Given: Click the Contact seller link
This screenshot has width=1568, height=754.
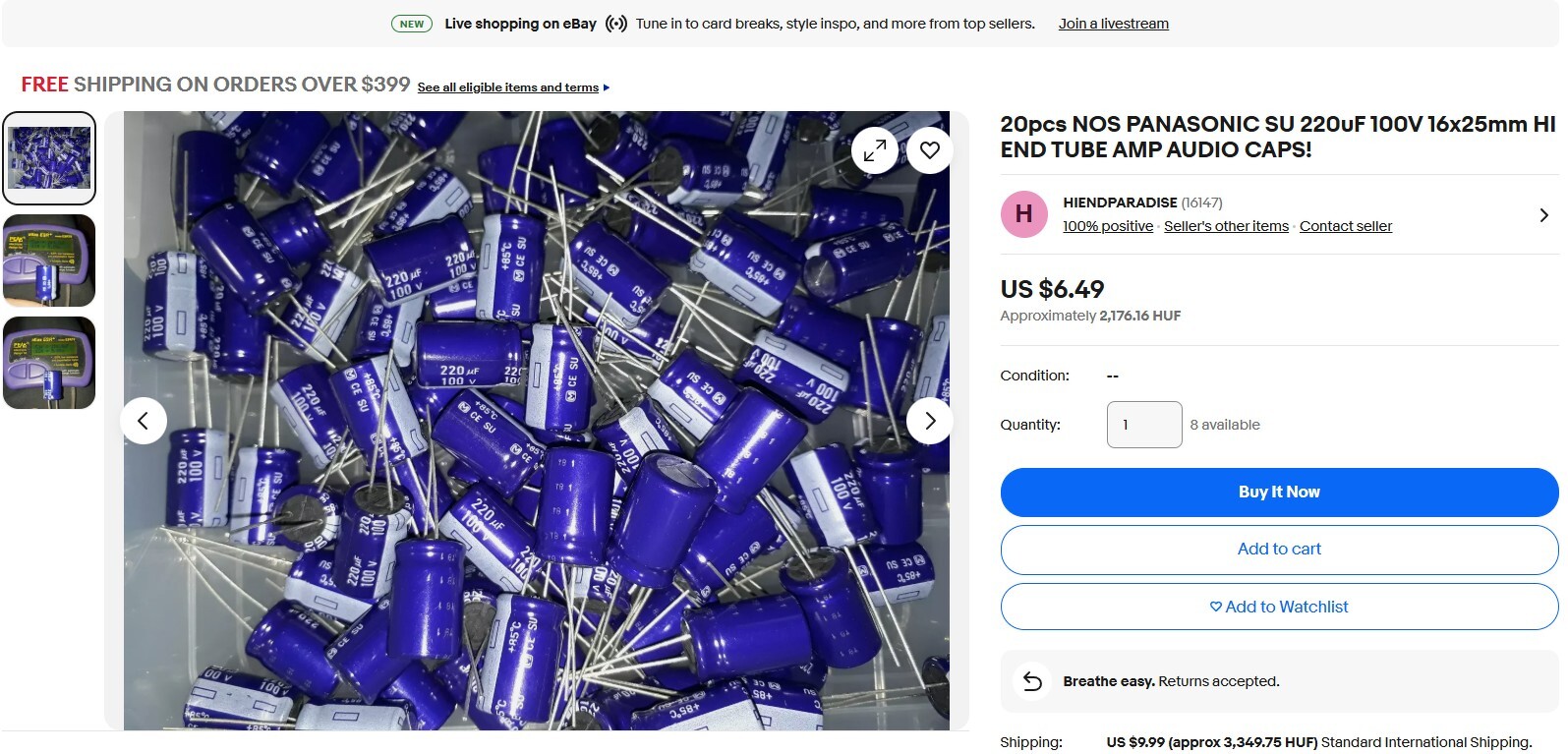Looking at the screenshot, I should point(1346,226).
